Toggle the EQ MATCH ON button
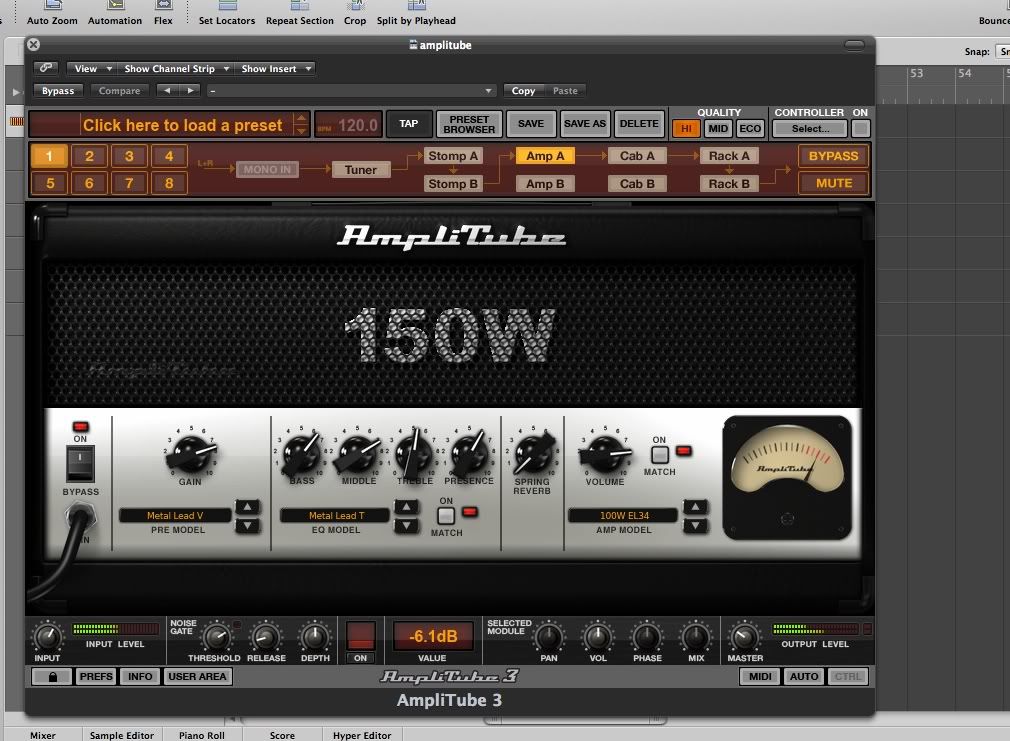 pos(446,515)
